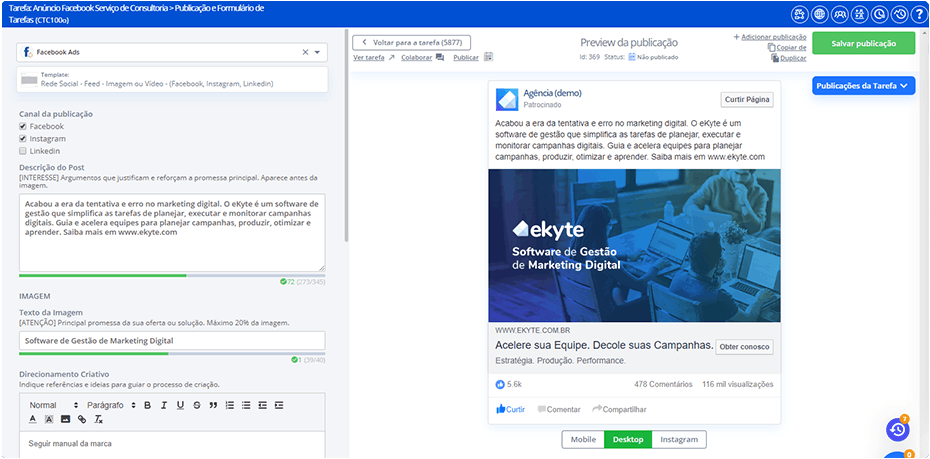The image size is (930, 459).
Task: Switch preview to Desktop tab
Action: pos(628,439)
